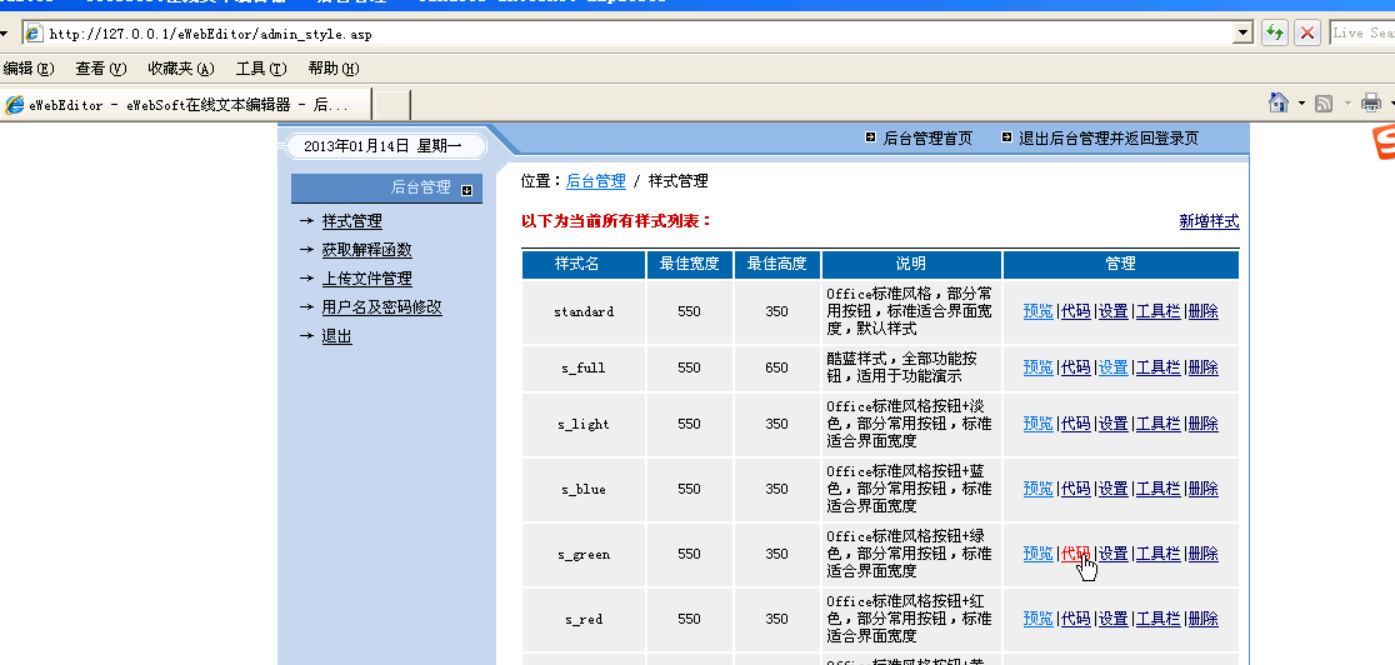The width and height of the screenshot is (1395, 665).
Task: Expand the Home button dropdown arrow
Action: tap(1301, 103)
